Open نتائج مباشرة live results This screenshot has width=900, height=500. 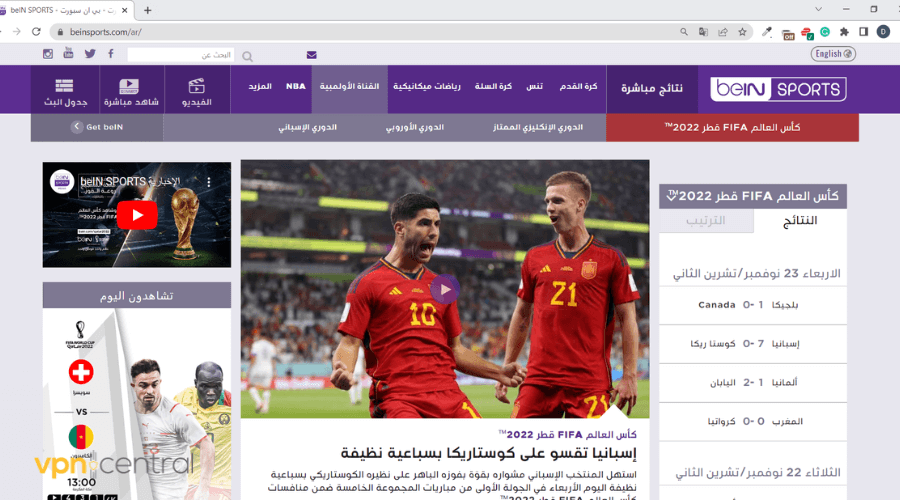652,88
